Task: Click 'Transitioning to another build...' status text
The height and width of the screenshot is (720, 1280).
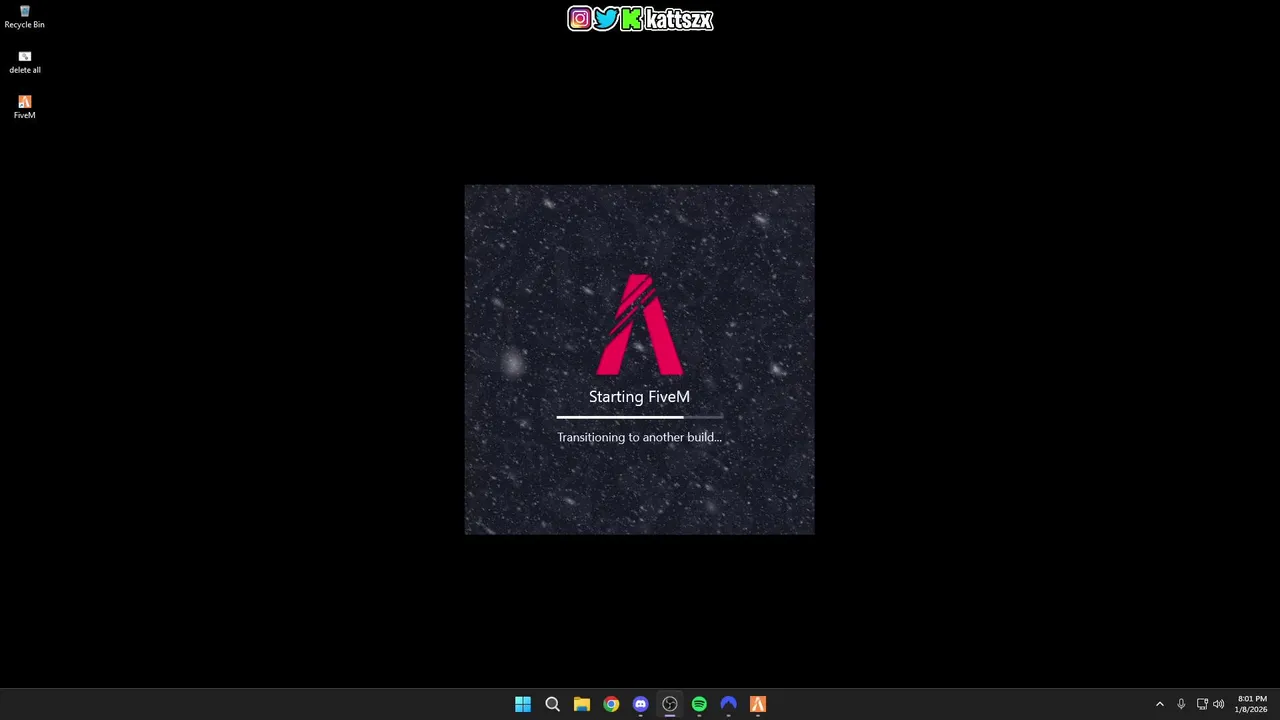Action: coord(639,437)
